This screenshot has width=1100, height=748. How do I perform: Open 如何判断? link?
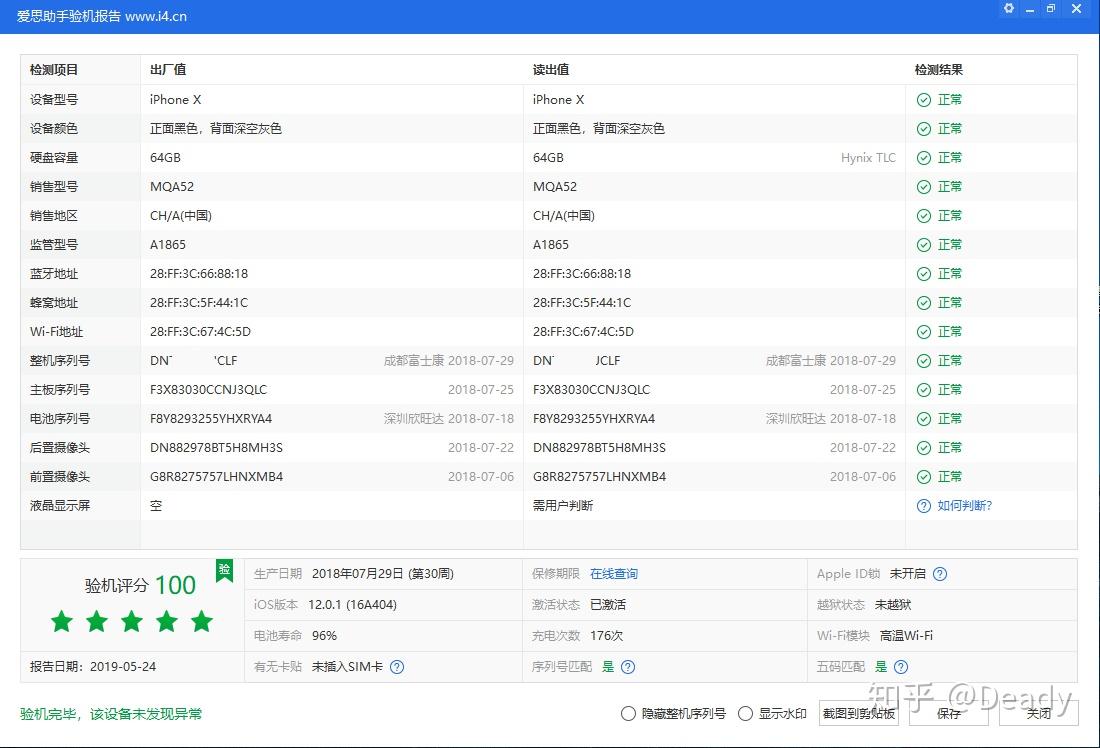965,506
